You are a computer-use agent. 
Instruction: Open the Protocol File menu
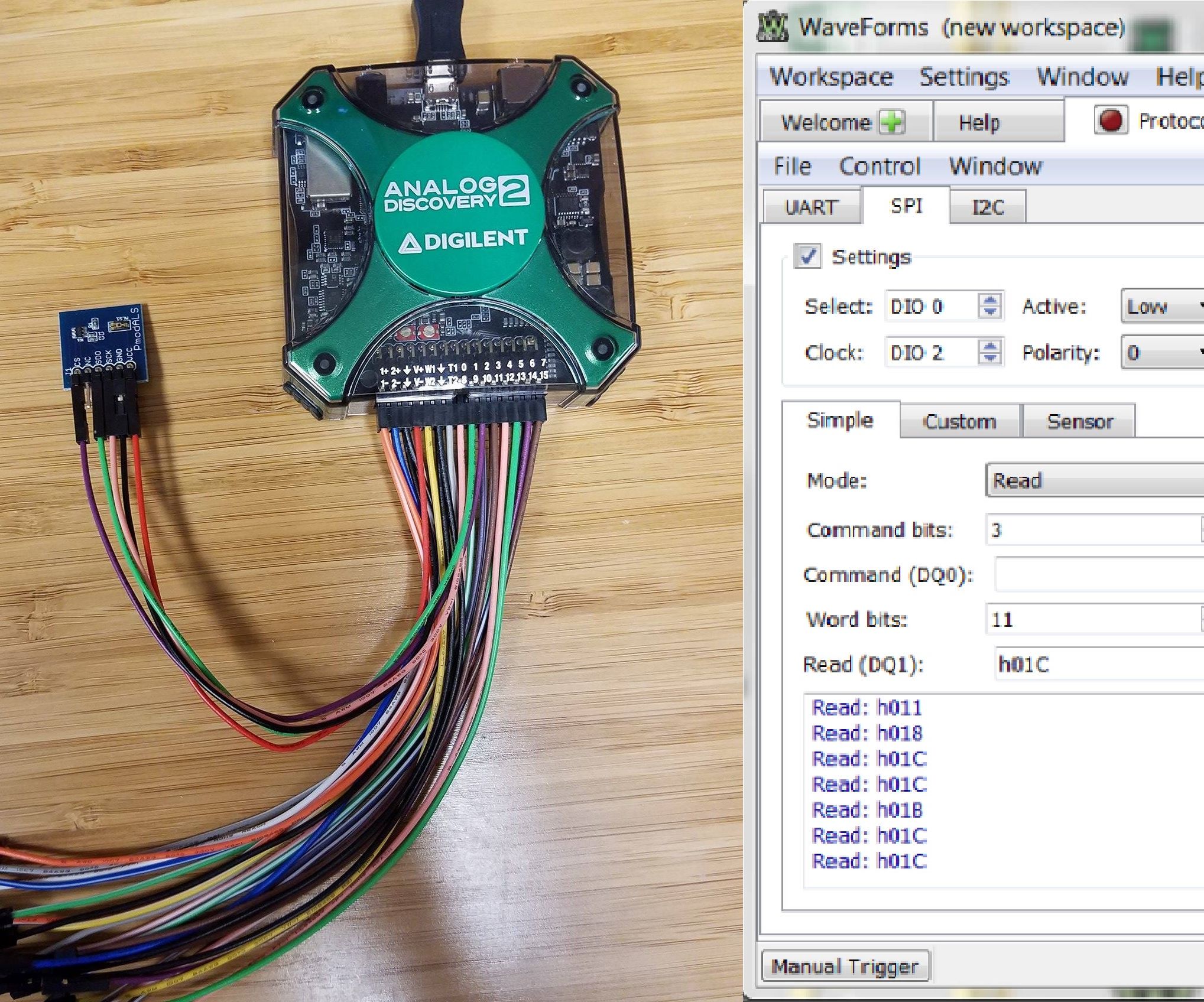pyautogui.click(x=792, y=166)
